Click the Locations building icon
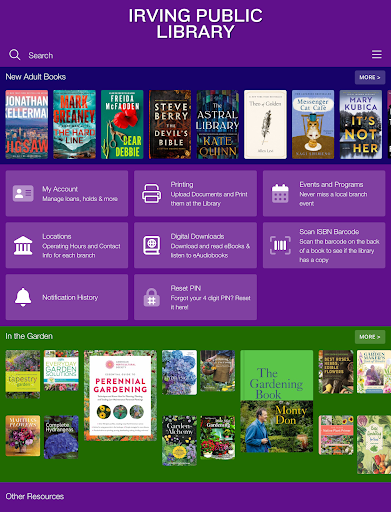The image size is (391, 512). click(x=23, y=245)
